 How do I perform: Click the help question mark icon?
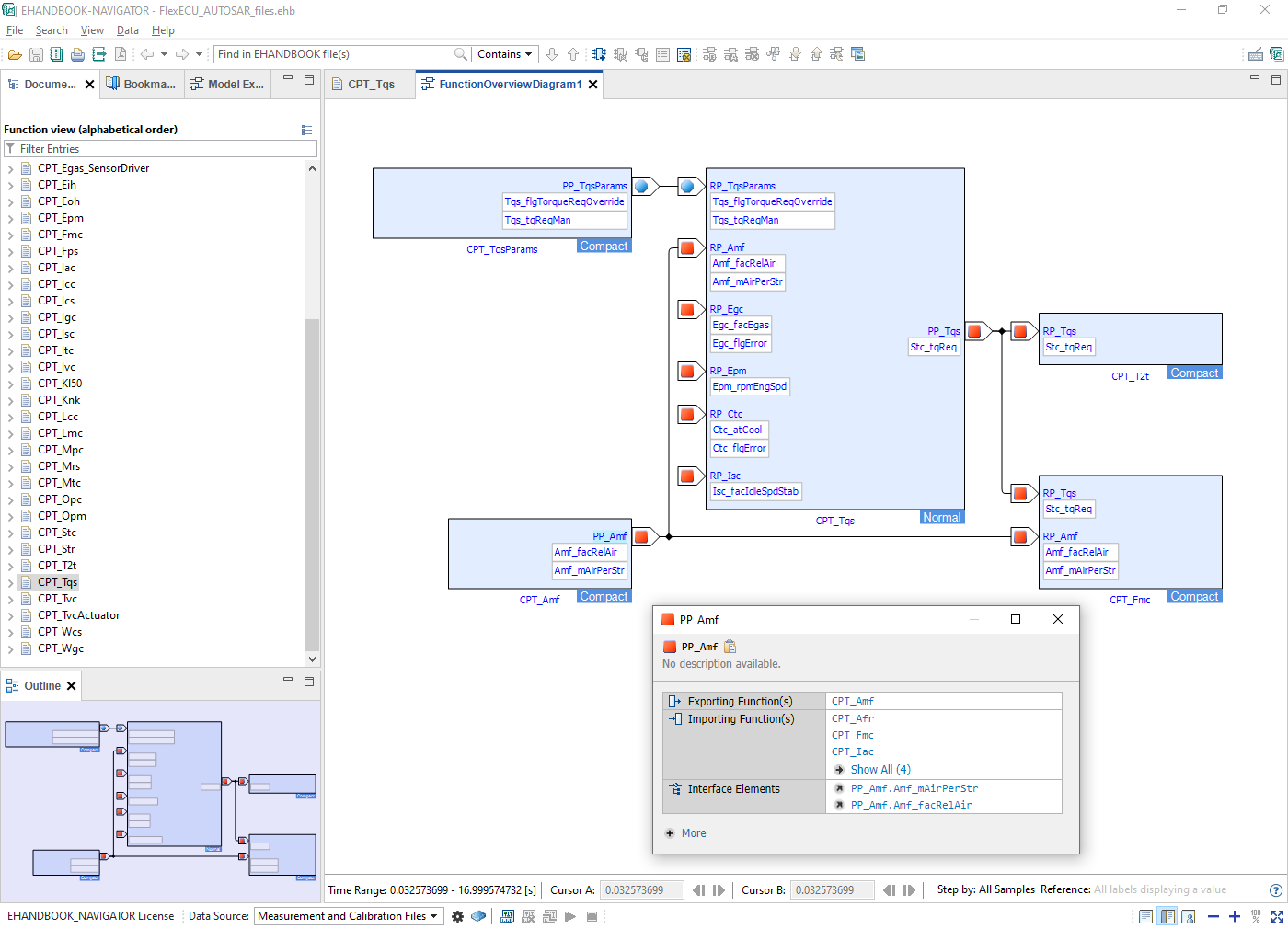pyautogui.click(x=1275, y=889)
